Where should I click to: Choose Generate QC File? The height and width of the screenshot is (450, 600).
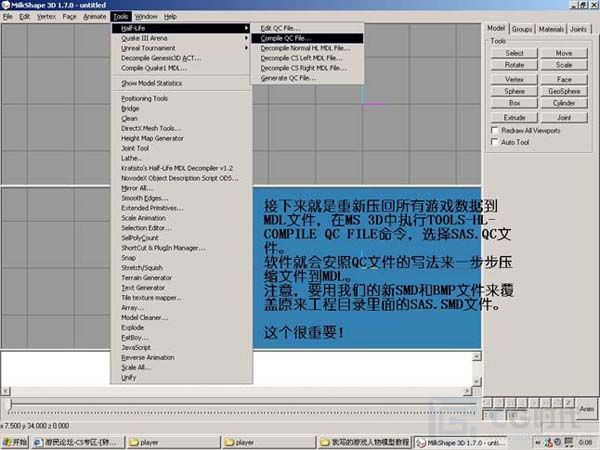pos(307,78)
